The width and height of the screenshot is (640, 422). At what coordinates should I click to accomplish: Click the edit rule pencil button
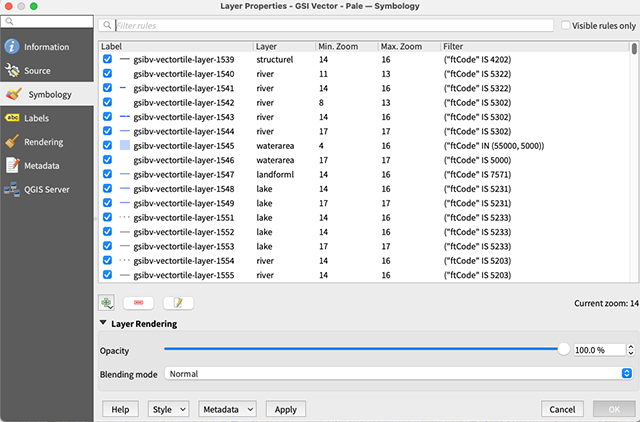(178, 303)
